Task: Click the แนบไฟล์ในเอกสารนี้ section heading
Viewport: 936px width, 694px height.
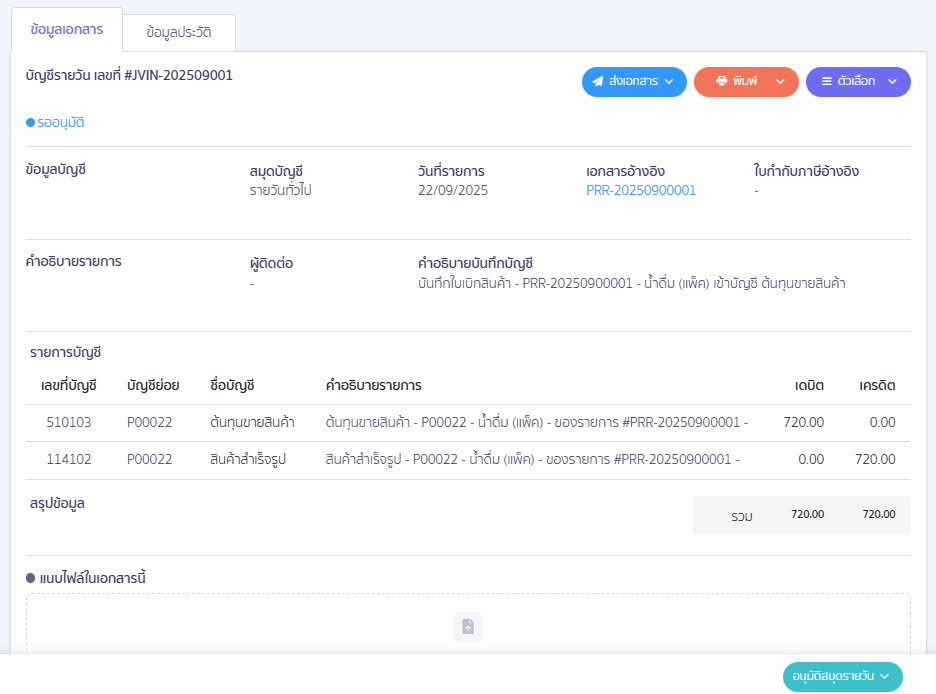Action: coord(93,578)
